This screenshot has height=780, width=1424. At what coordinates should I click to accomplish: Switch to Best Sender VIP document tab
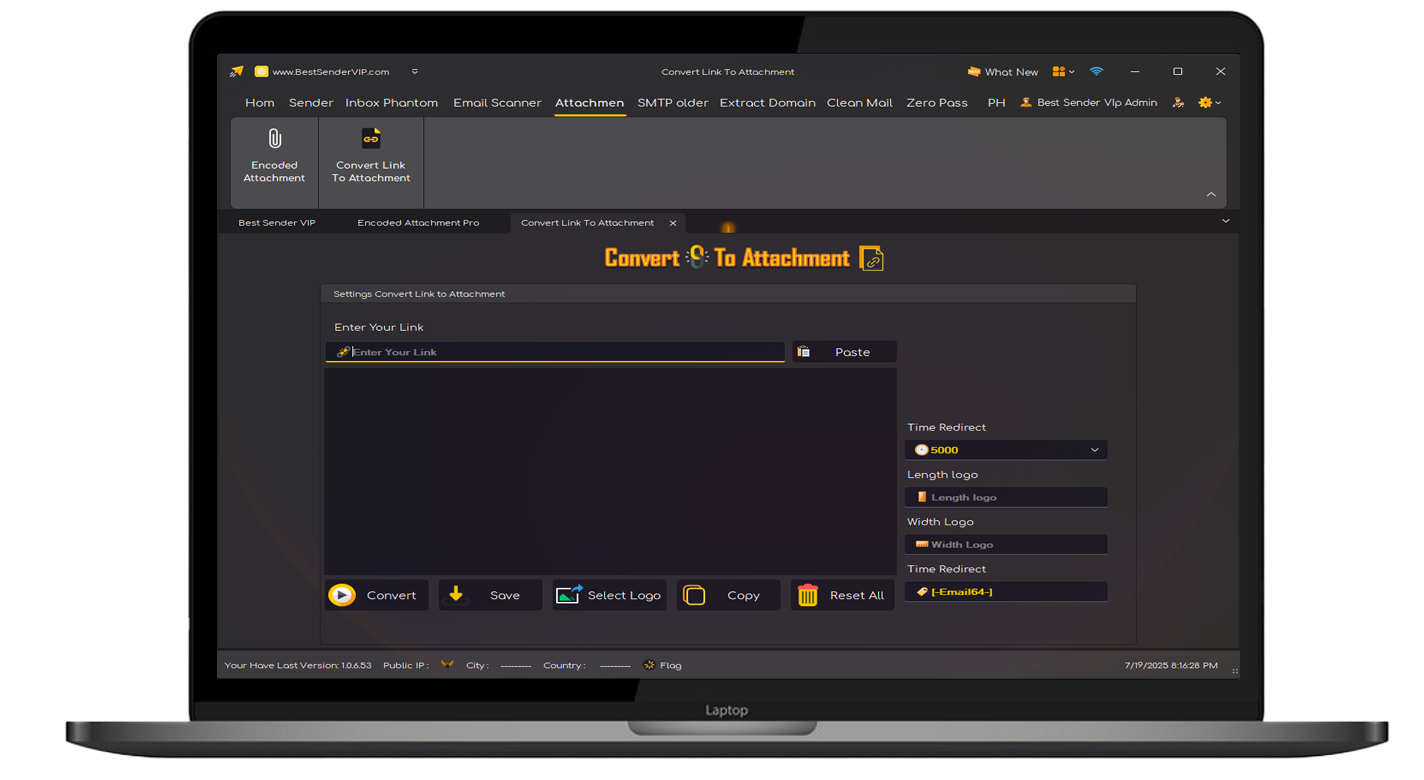[277, 223]
